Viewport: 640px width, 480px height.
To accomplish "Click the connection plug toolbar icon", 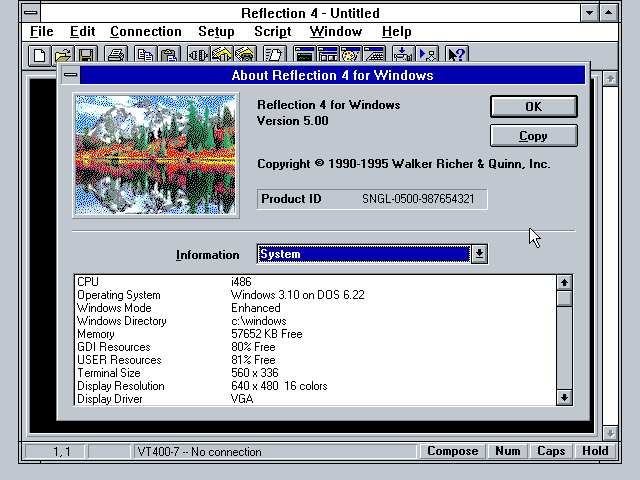I will tap(198, 55).
